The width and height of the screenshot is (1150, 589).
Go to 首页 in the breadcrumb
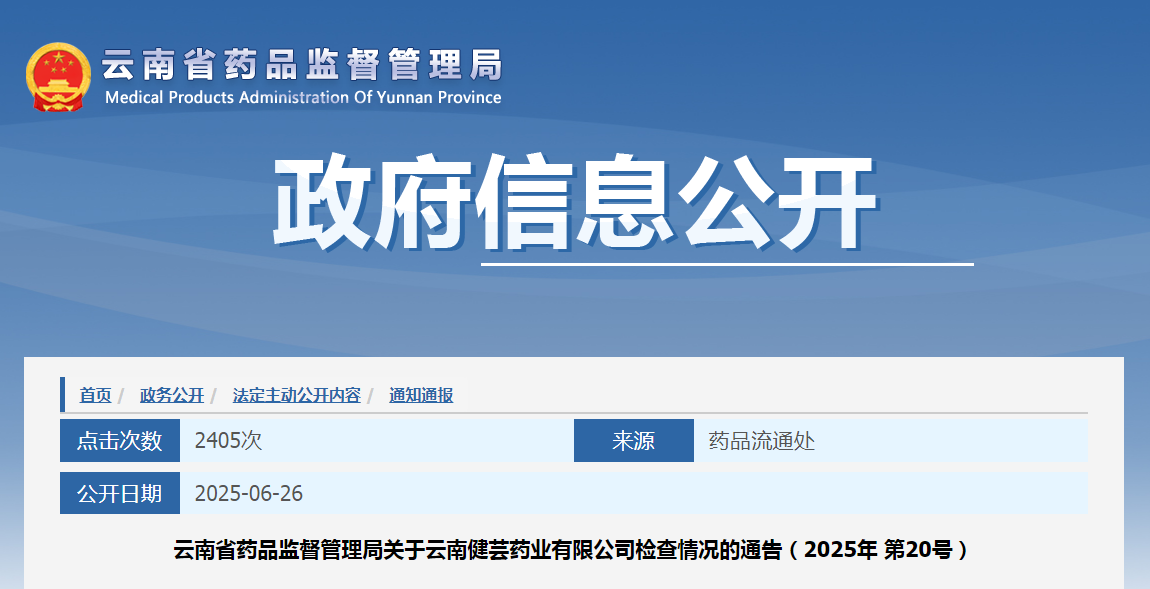tap(95, 395)
